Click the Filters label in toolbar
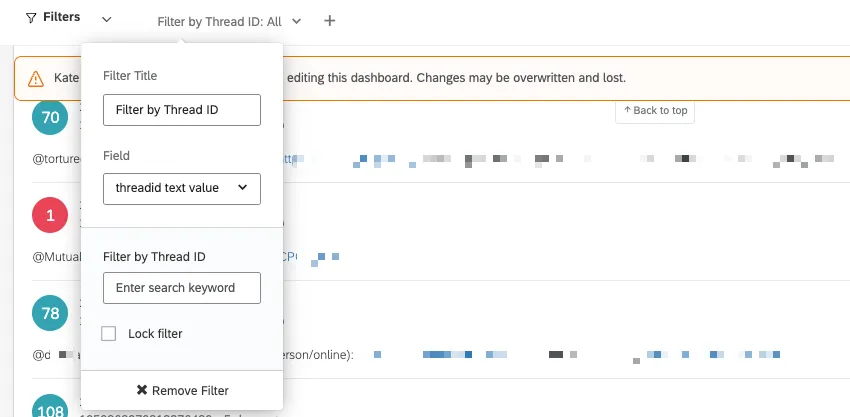850x417 pixels. (62, 18)
